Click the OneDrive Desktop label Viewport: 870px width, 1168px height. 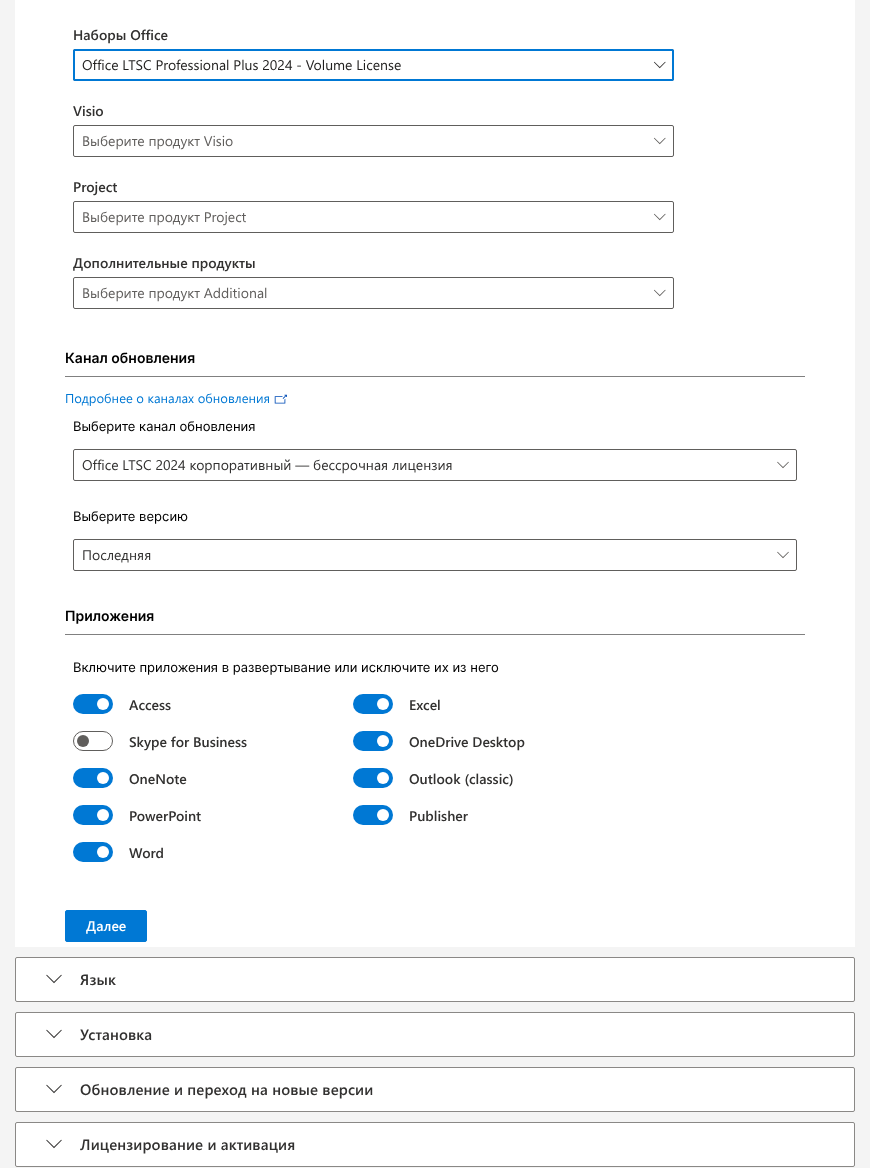pos(467,742)
